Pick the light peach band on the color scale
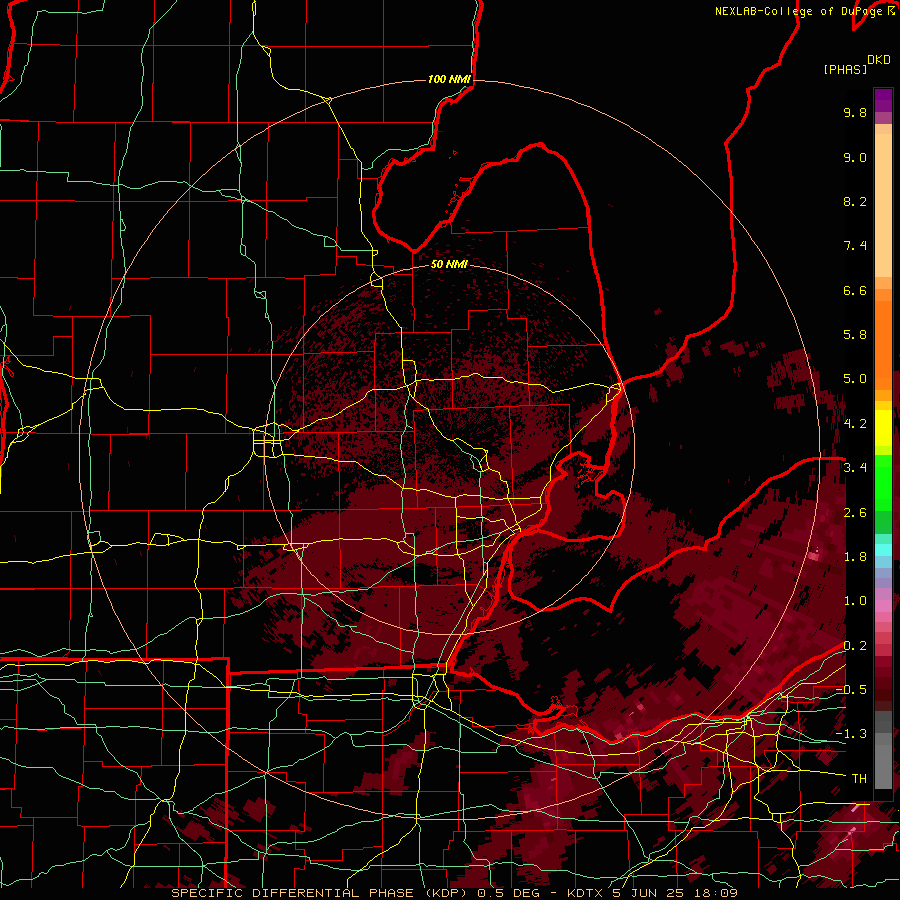The height and width of the screenshot is (900, 900). (883, 201)
